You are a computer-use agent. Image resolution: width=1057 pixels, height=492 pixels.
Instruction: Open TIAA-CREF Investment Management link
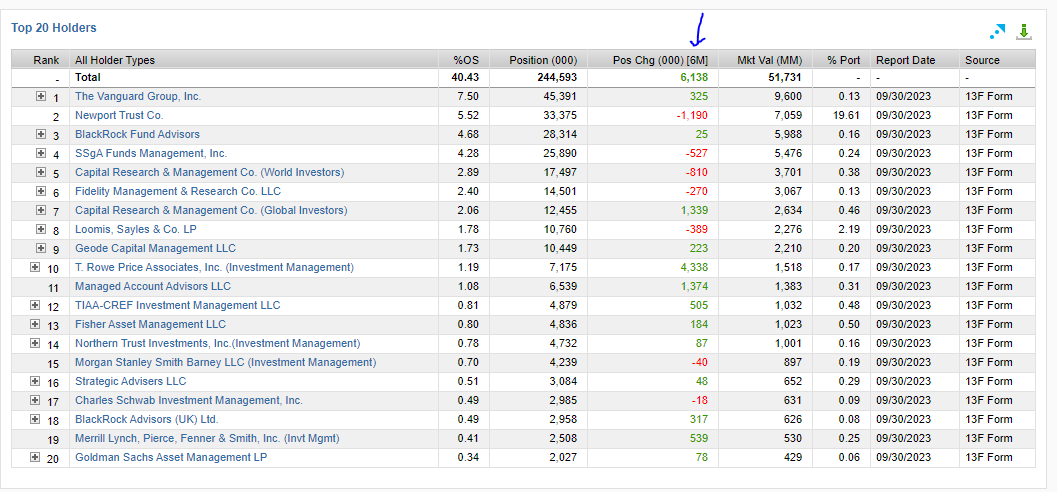click(177, 305)
